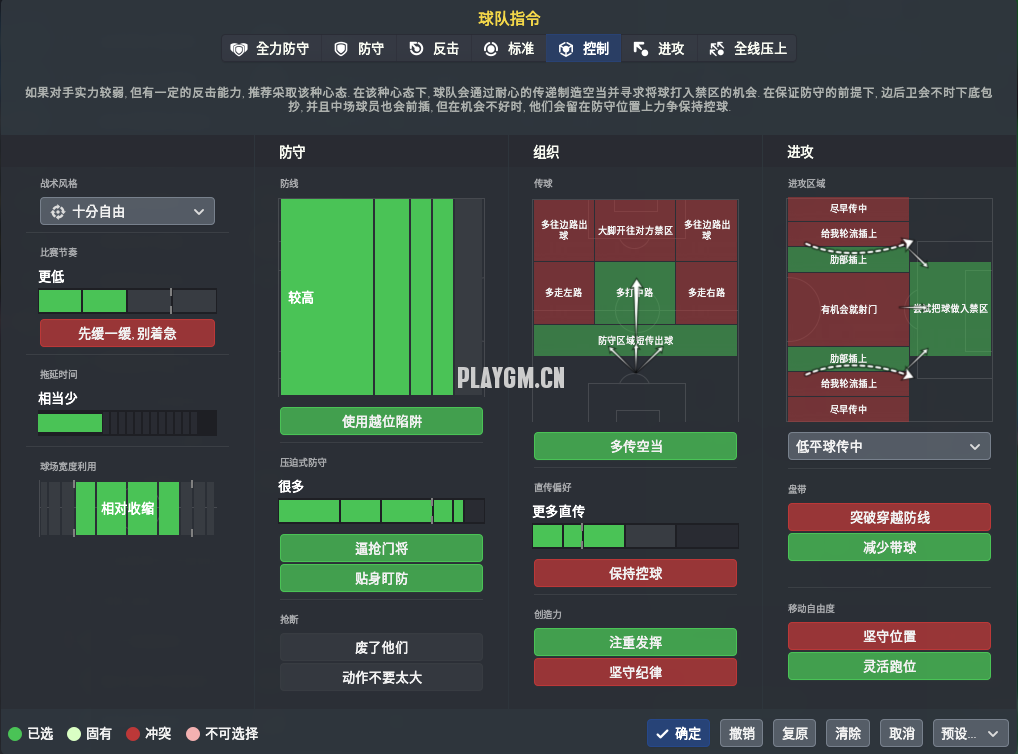Expand the 低平球传中 crossing dropdown

(x=888, y=446)
